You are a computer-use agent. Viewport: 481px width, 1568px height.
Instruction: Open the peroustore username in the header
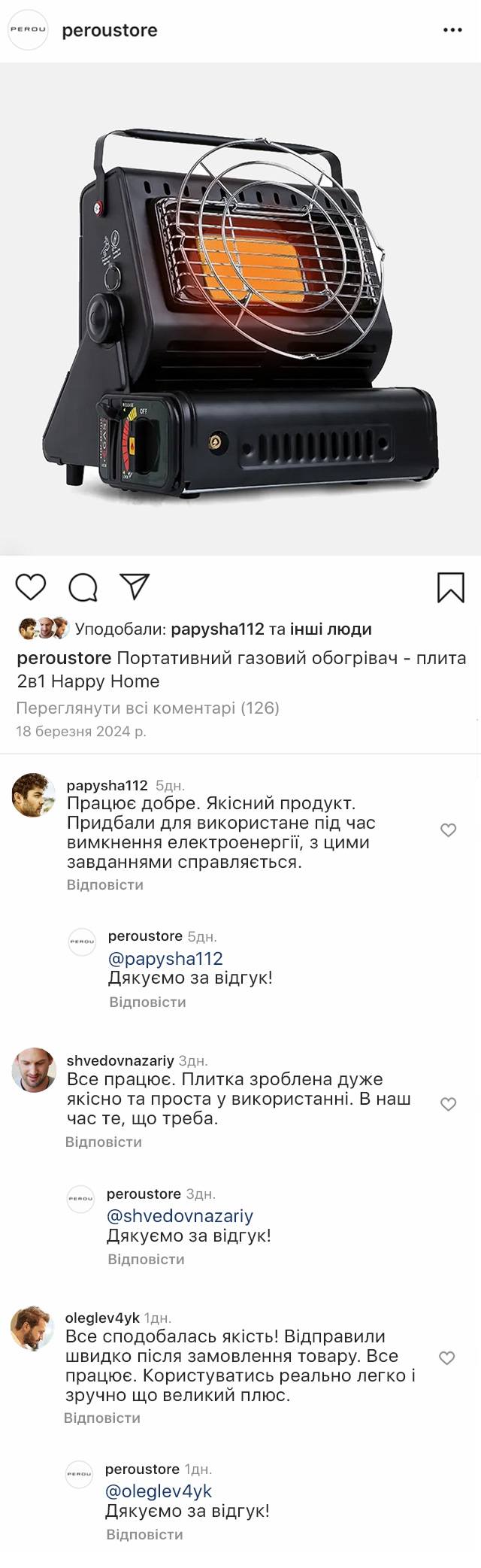point(110,30)
